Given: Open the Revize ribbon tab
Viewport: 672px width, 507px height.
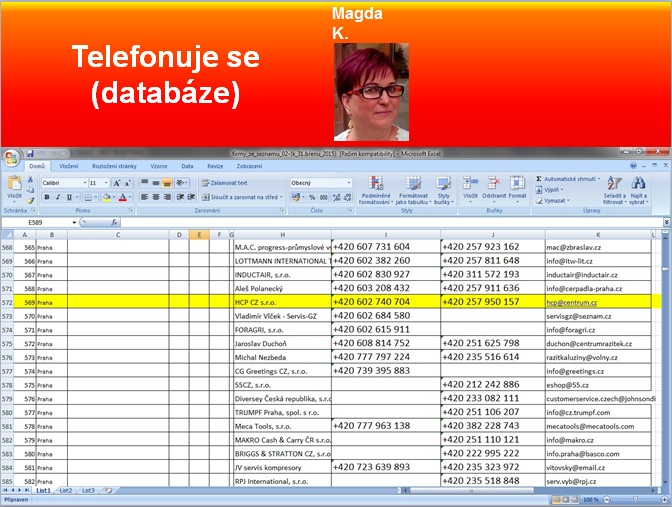Looking at the screenshot, I should click(x=215, y=166).
